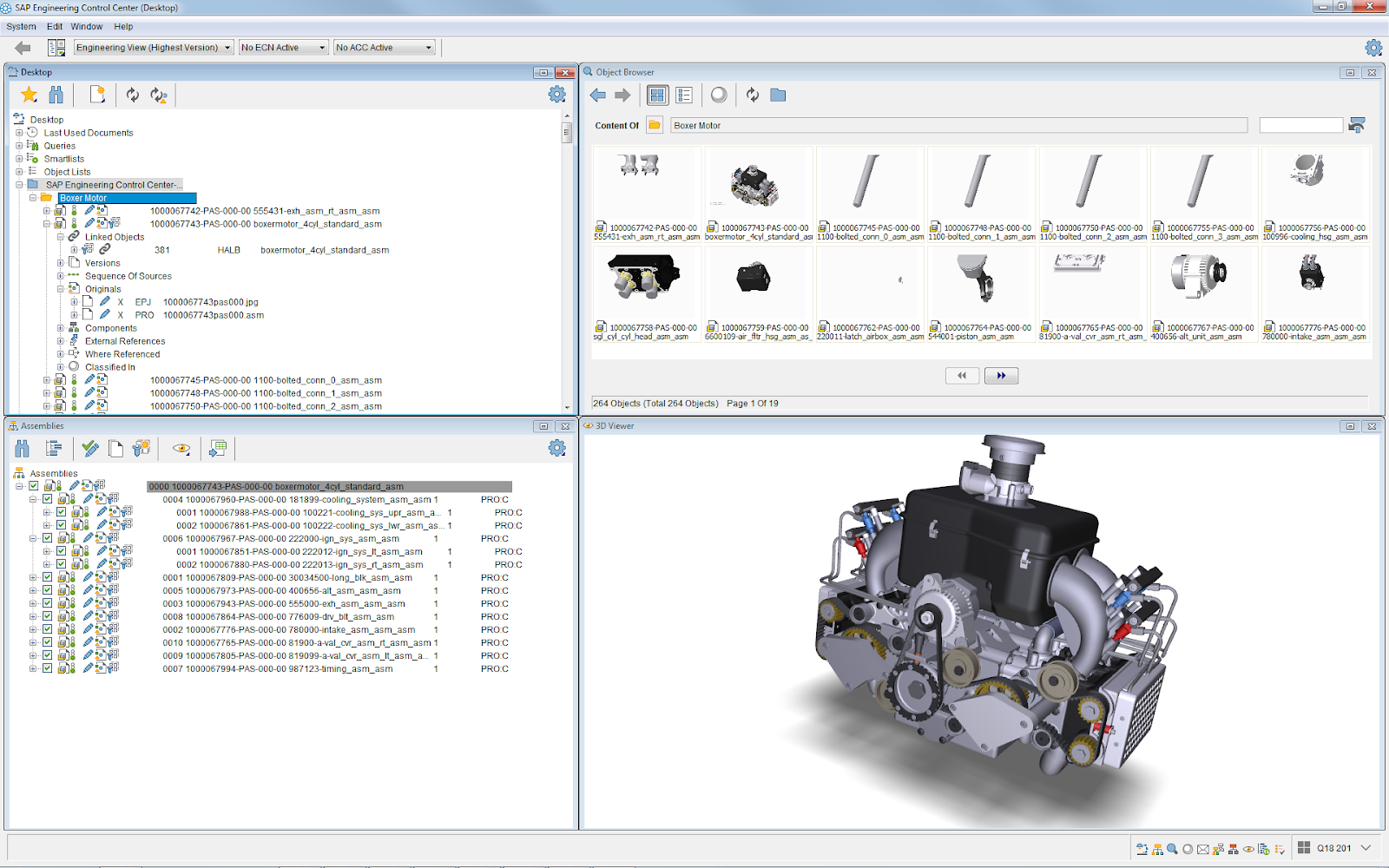Refresh the Object Browser content

pos(753,95)
